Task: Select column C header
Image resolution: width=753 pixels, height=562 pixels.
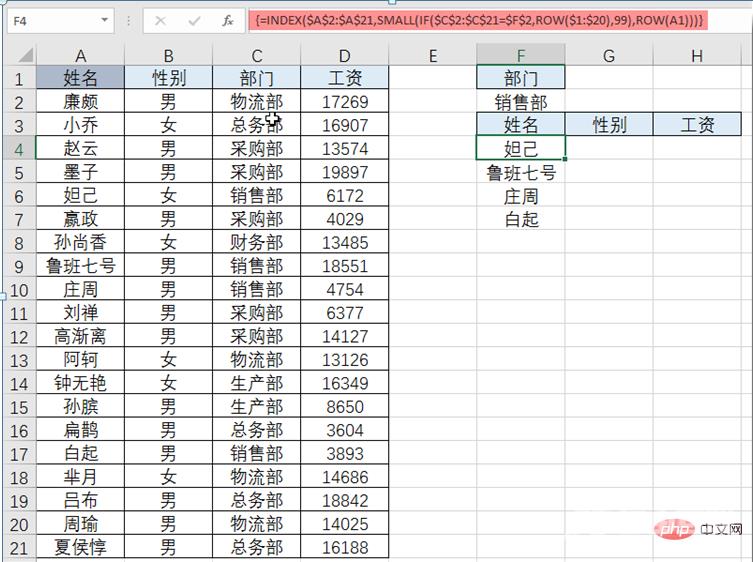Action: (x=256, y=56)
